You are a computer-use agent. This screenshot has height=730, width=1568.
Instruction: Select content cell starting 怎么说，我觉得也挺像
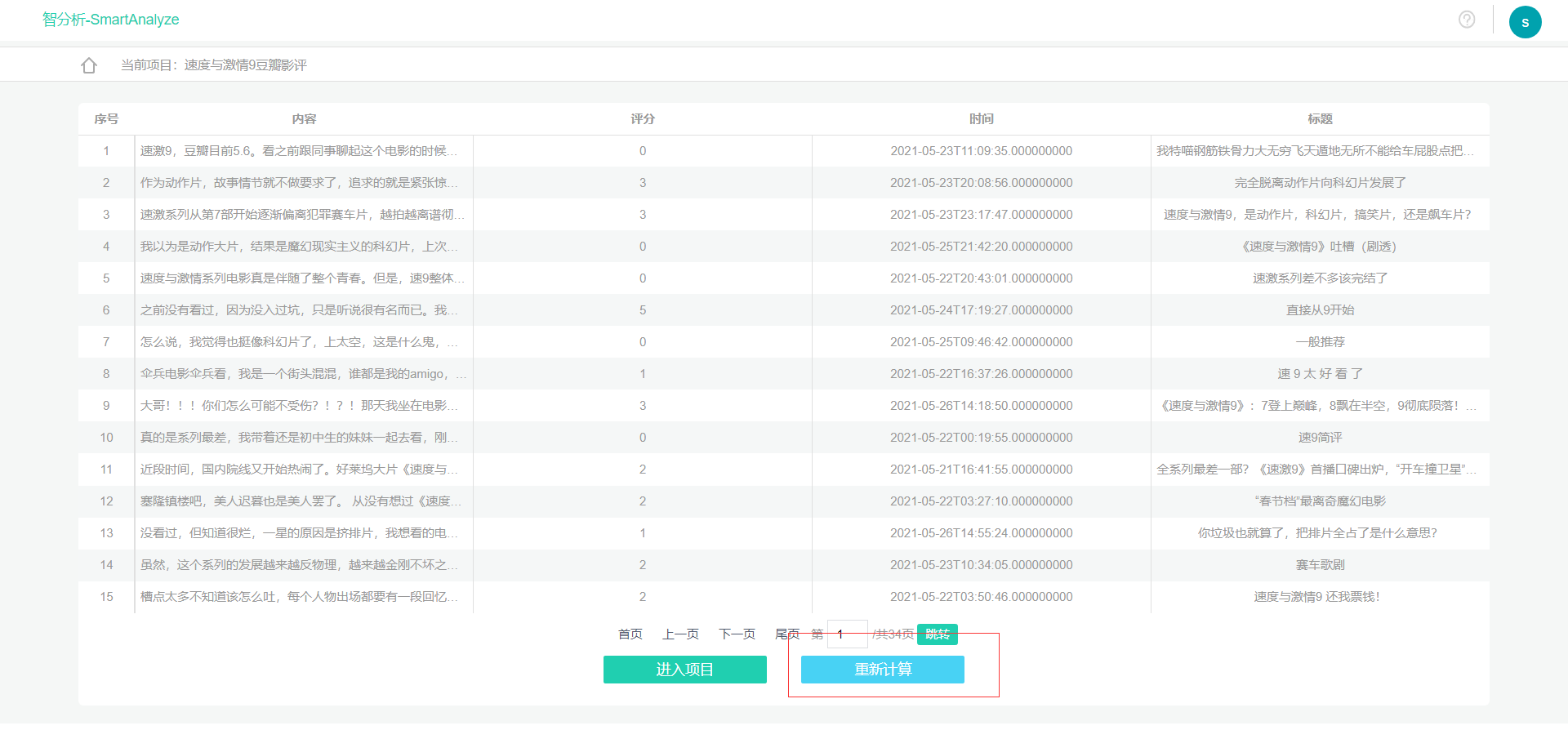304,342
